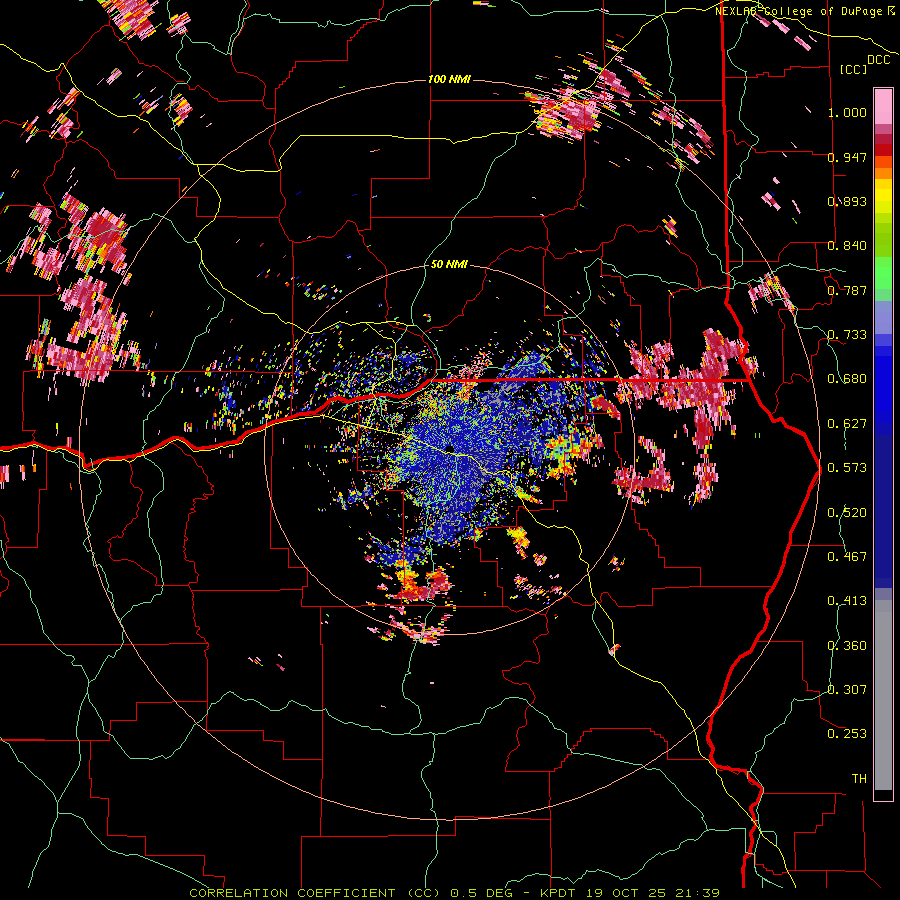
Task: Click the 0.413 value on the color scale
Action: click(847, 601)
